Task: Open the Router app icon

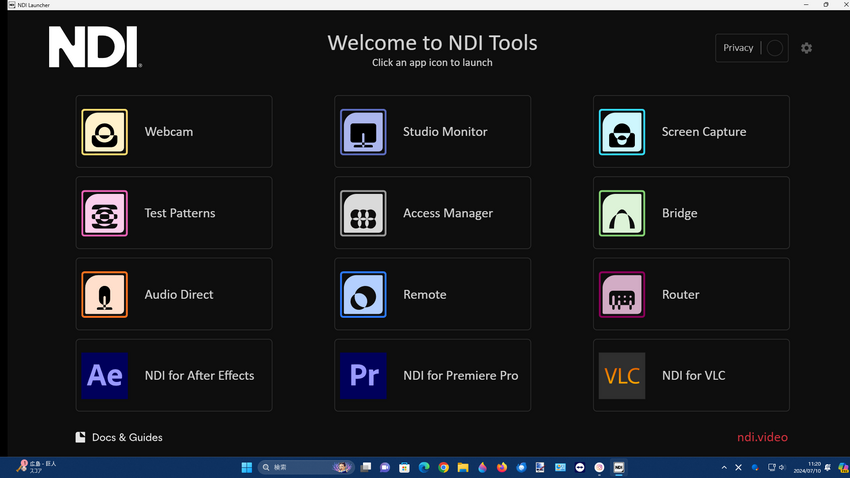Action: [622, 294]
